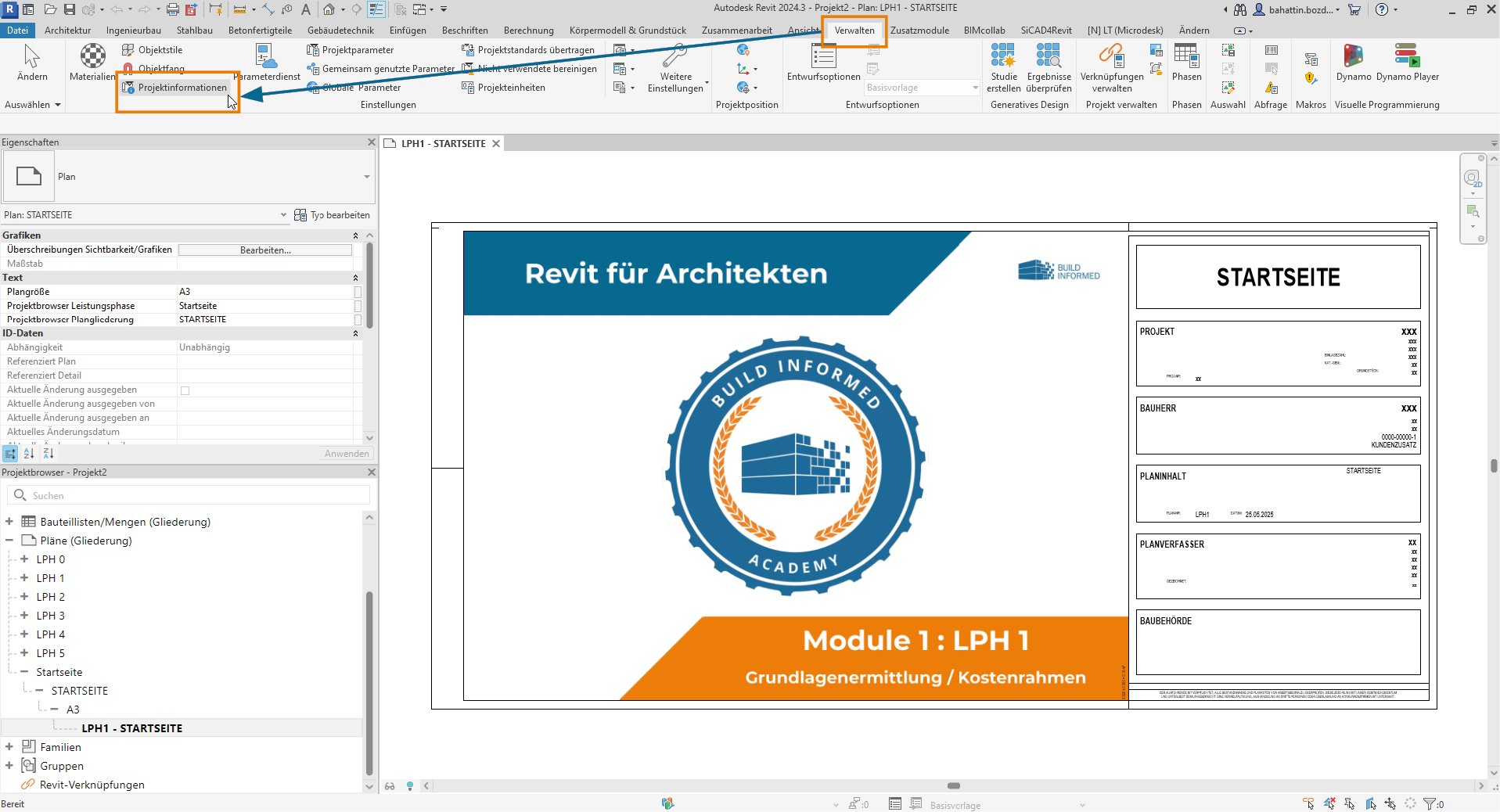Open Beschriften ribbon tab
Image resolution: width=1500 pixels, height=812 pixels.
coord(465,31)
